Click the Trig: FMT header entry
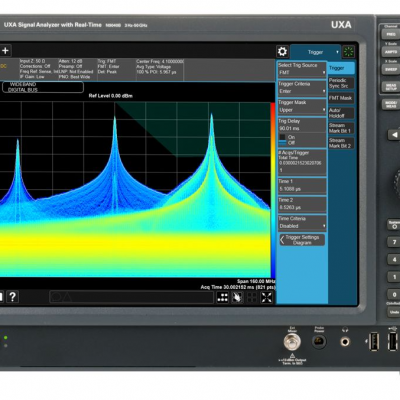 tap(107, 61)
